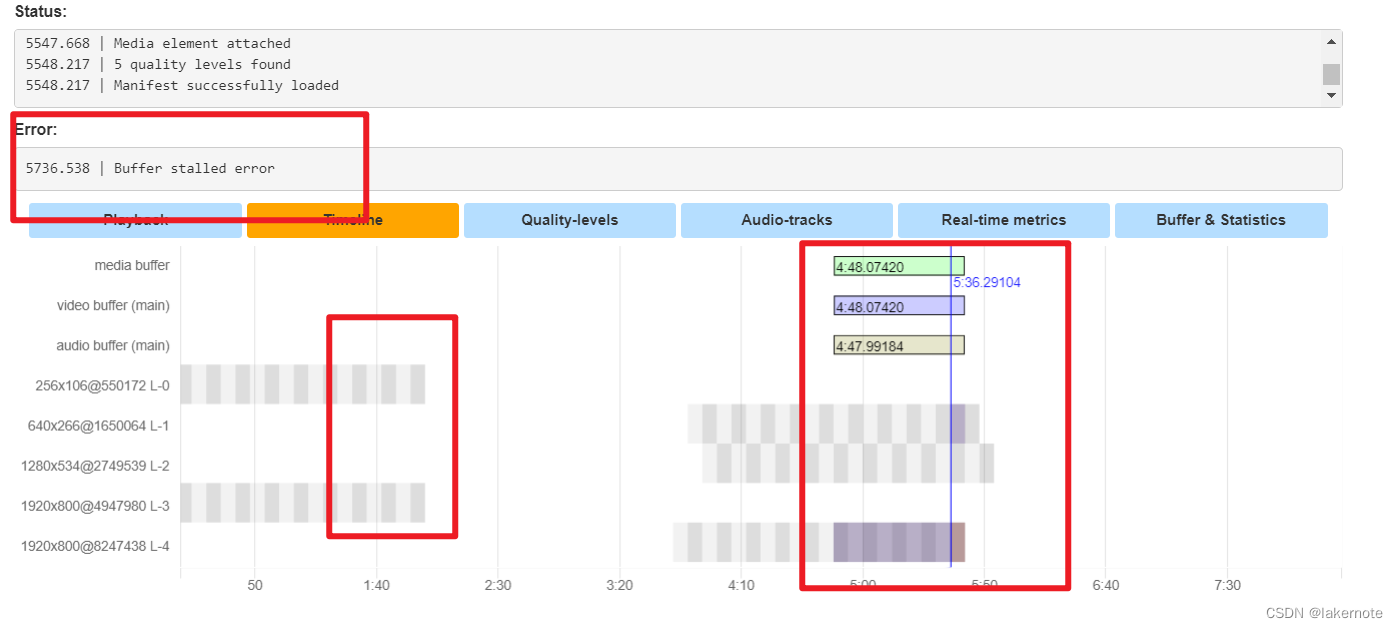Click the 'Buffer stalled error' message
Screen dimensions: 1398x628
tap(194, 168)
